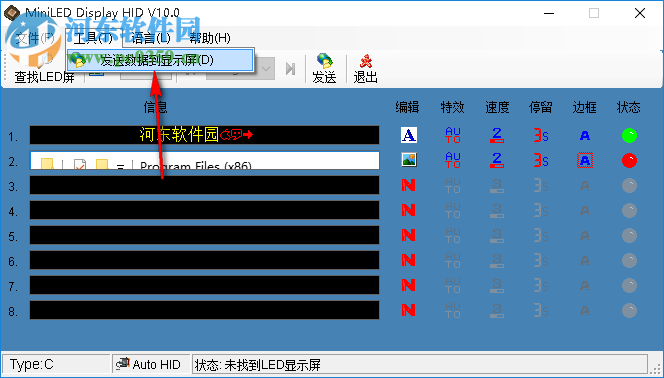Screen dimensions: 664x378
Task: Select the empty message 6 field
Action: coord(205,260)
